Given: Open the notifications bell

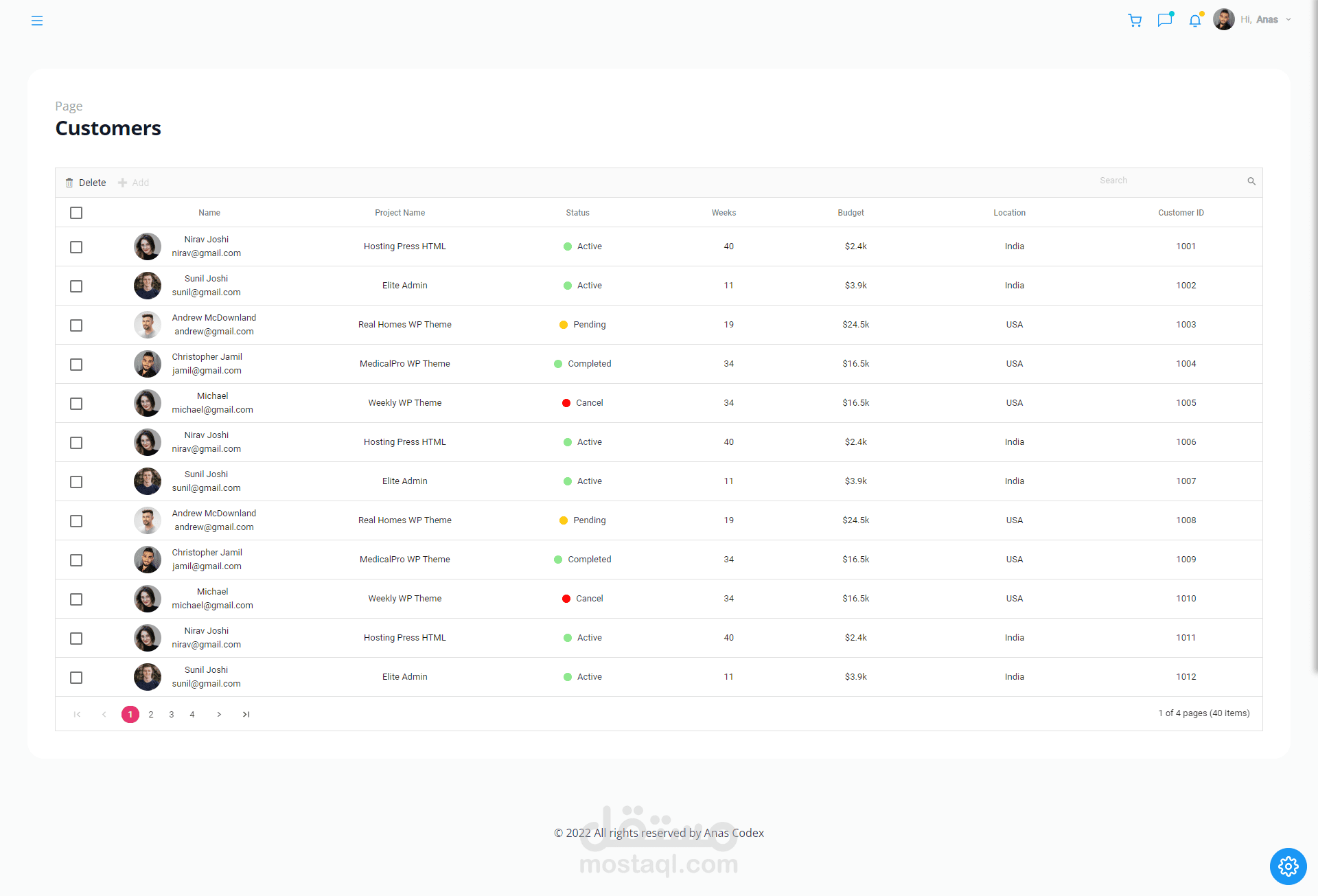Looking at the screenshot, I should click(x=1195, y=21).
